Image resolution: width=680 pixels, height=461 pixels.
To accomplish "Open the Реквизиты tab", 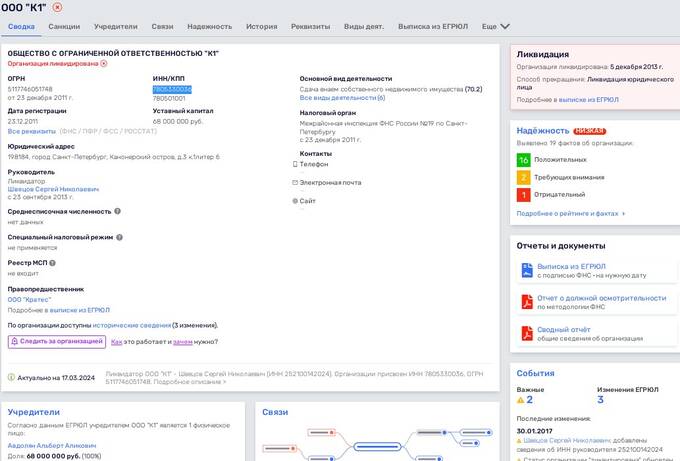I will point(311,26).
